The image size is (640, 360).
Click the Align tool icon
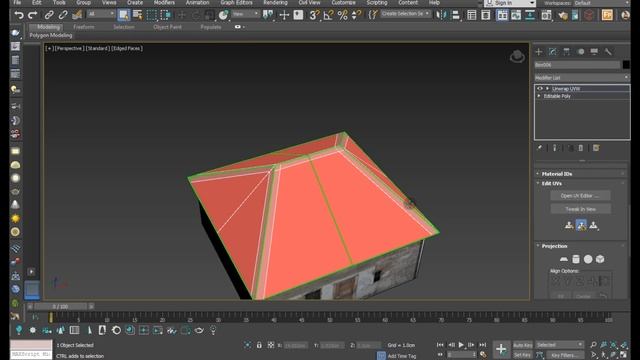click(456, 15)
